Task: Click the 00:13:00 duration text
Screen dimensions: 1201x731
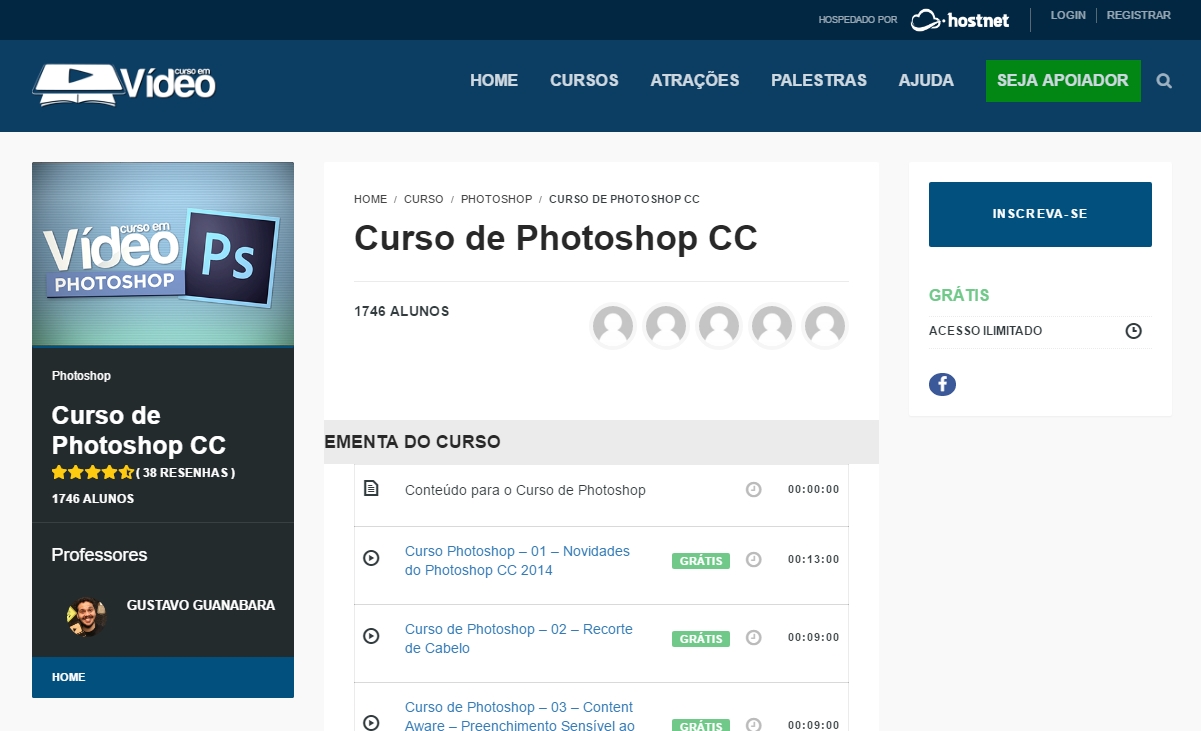Action: (x=814, y=560)
